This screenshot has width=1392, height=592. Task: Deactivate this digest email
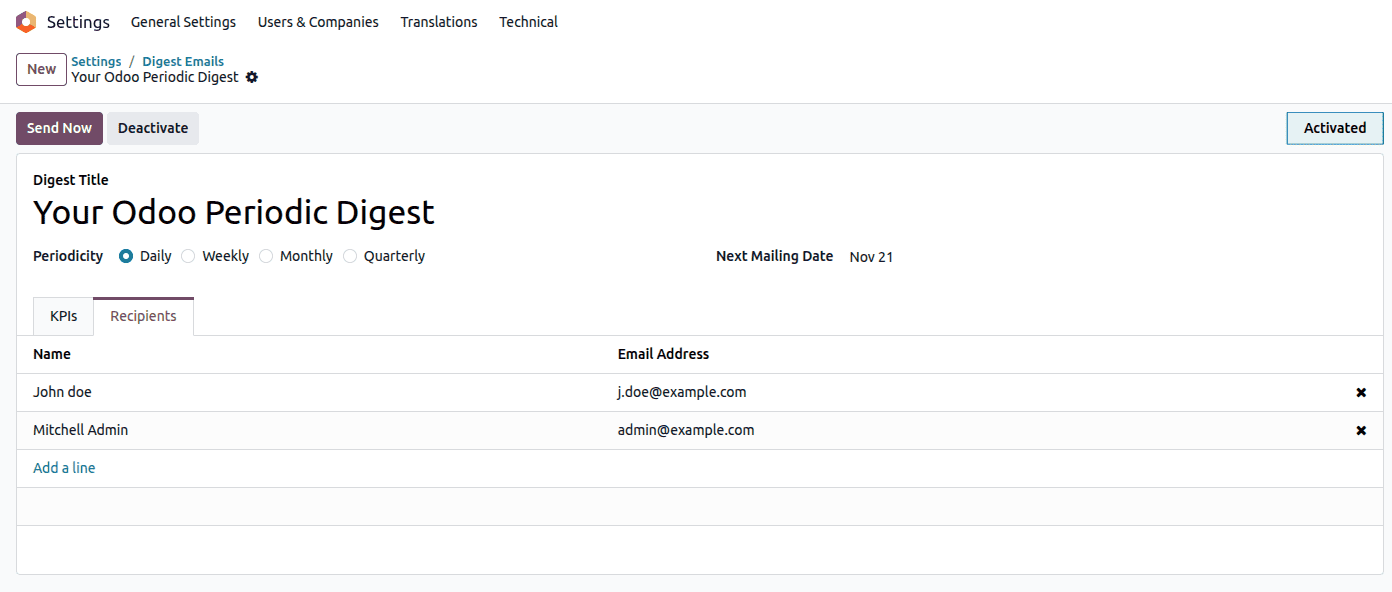click(x=152, y=128)
